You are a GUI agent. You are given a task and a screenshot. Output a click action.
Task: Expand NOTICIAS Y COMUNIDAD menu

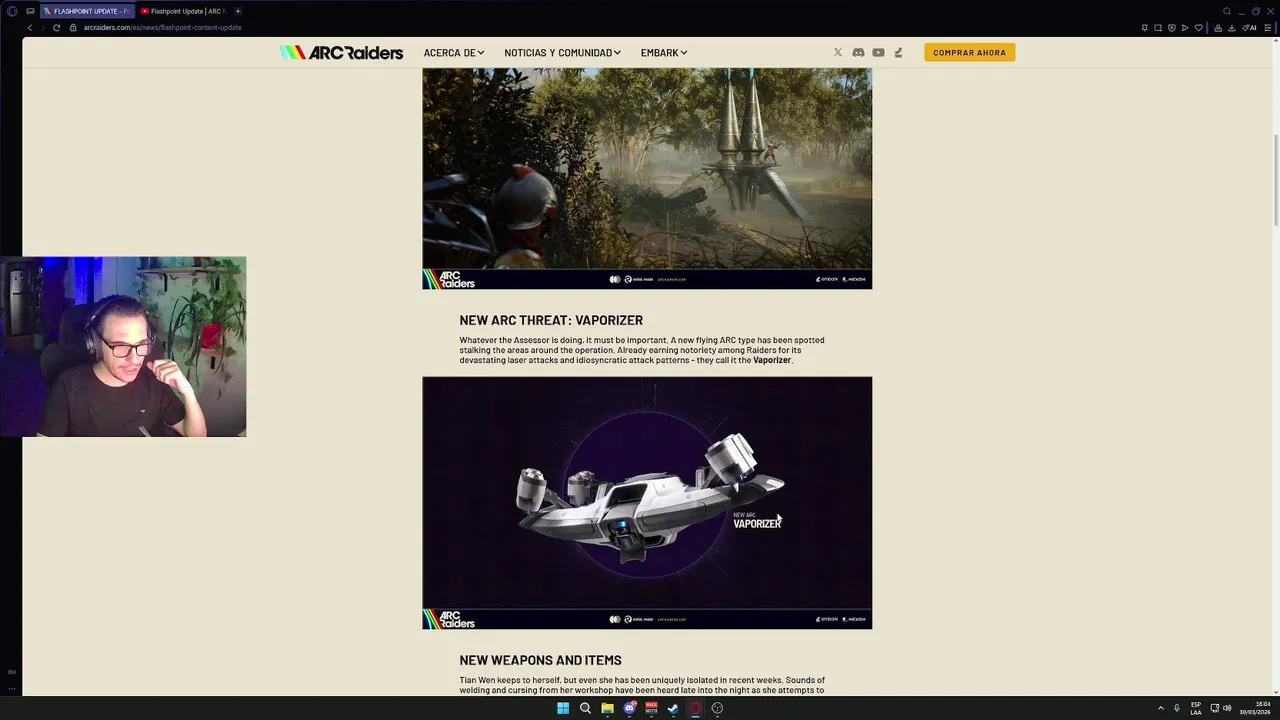[562, 52]
